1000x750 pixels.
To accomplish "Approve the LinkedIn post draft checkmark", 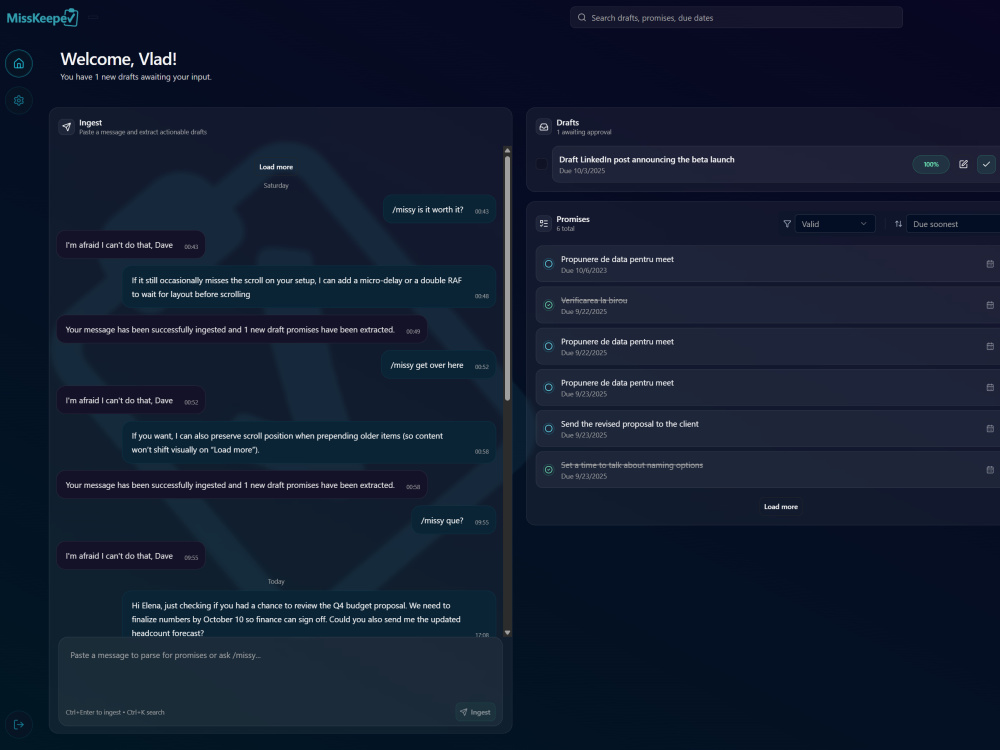I will [x=986, y=164].
